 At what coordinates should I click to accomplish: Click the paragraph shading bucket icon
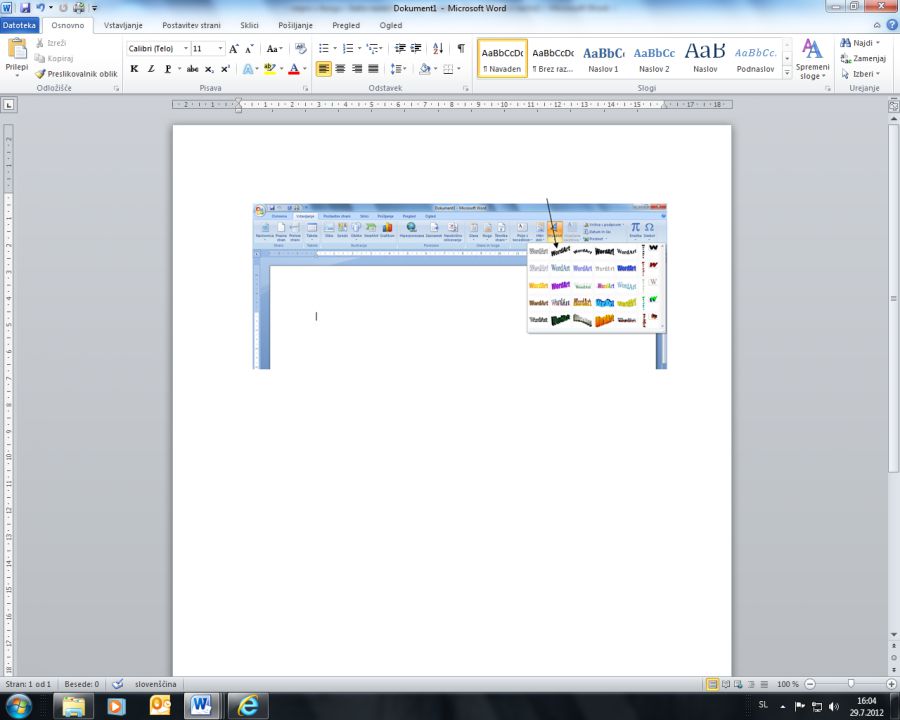point(425,69)
